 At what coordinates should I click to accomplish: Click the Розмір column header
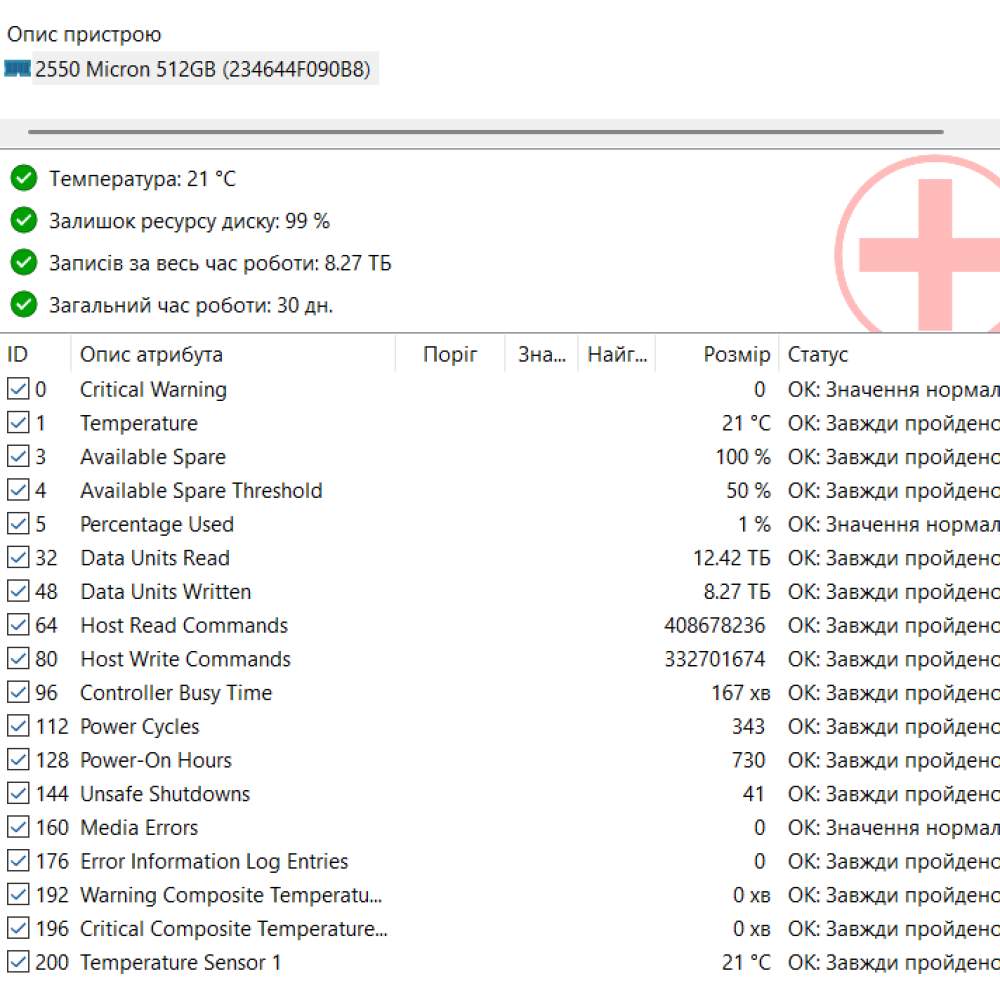[742, 354]
